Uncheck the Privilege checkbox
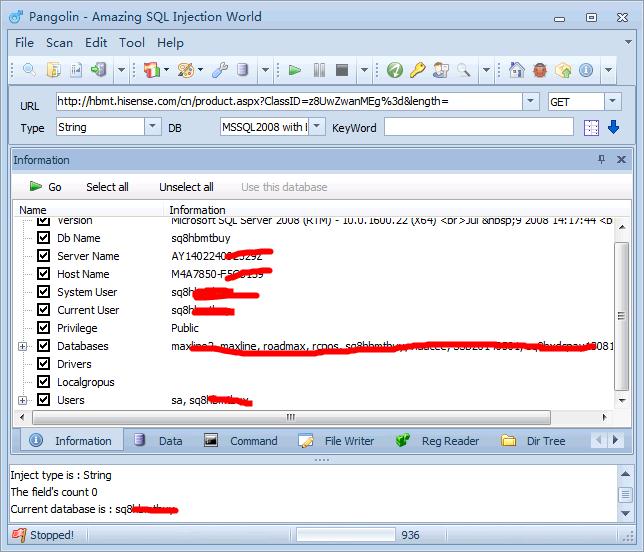644x552 pixels. click(44, 327)
